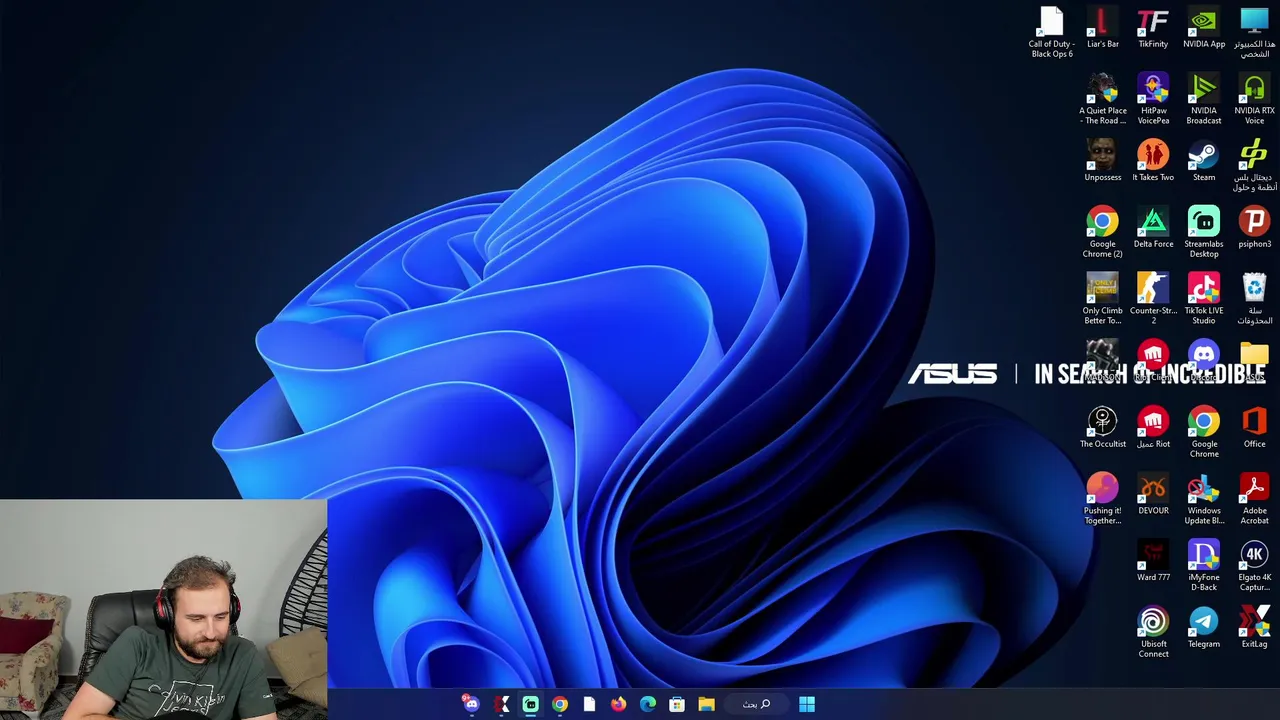Viewport: 1280px width, 720px height.
Task: Open TikTok LIVE Studio
Action: click(1204, 298)
